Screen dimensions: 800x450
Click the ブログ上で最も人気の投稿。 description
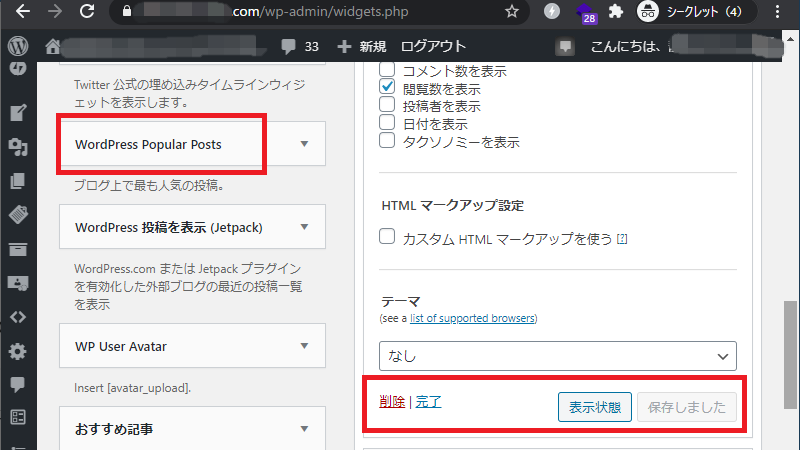(149, 185)
